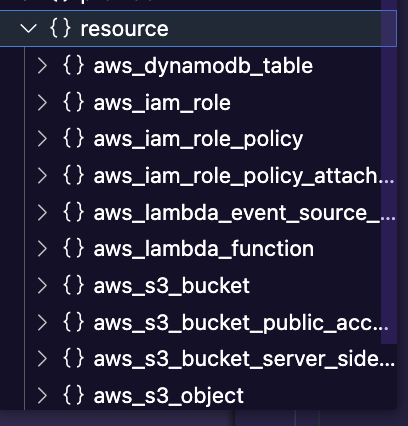Select the resource outline label

tap(124, 29)
